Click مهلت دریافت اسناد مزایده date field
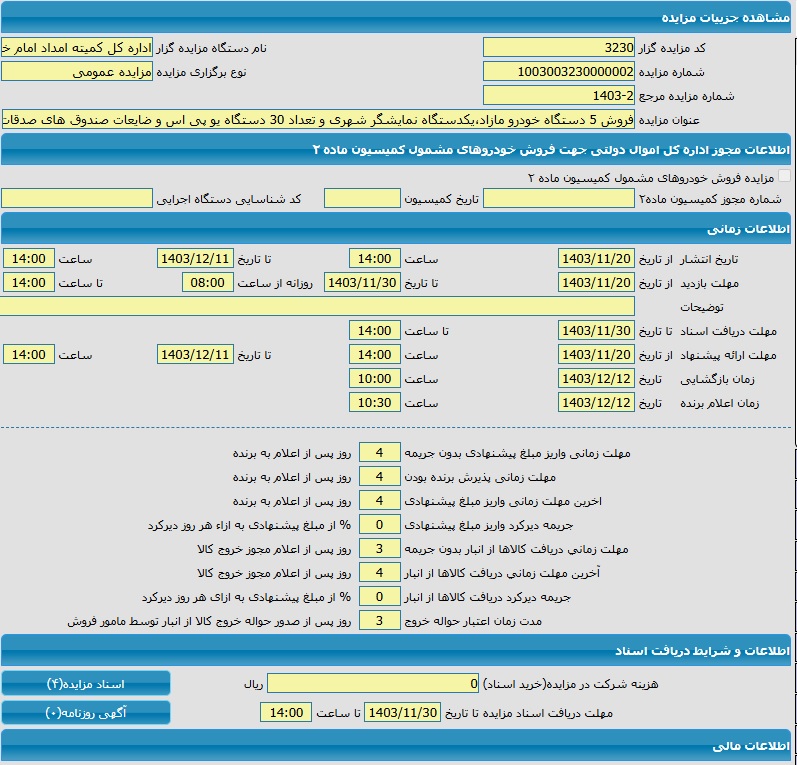This screenshot has height=765, width=797. tap(403, 712)
